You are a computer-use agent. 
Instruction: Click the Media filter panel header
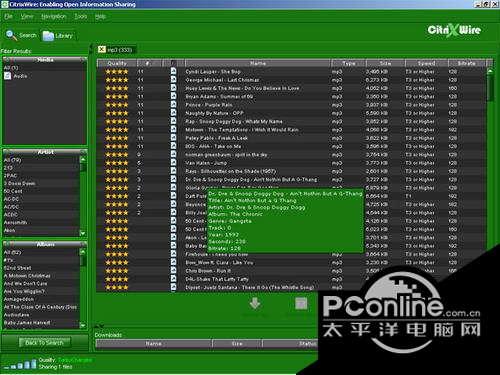(x=45, y=60)
